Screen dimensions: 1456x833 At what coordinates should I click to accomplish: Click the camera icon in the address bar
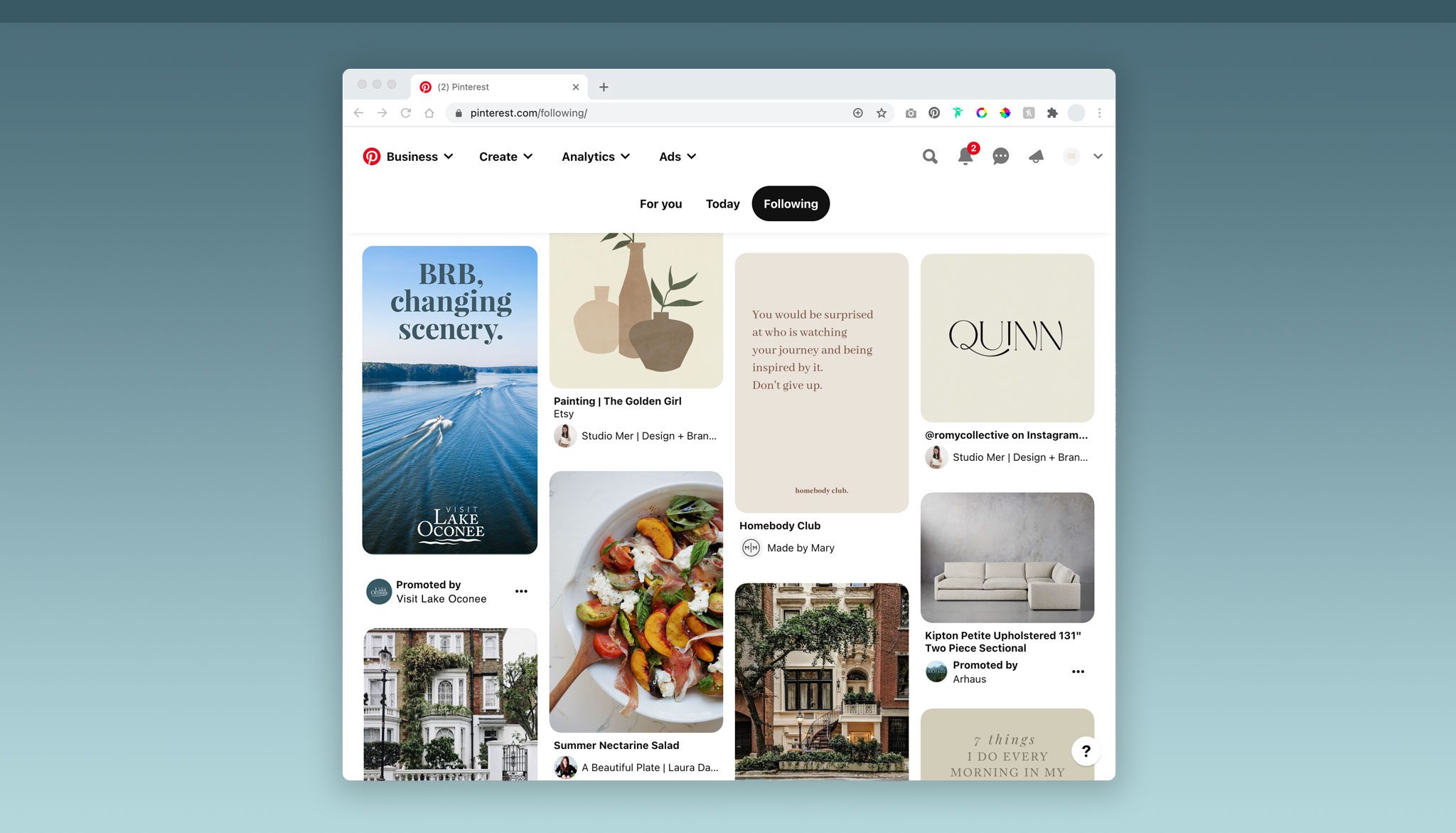pyautogui.click(x=911, y=112)
